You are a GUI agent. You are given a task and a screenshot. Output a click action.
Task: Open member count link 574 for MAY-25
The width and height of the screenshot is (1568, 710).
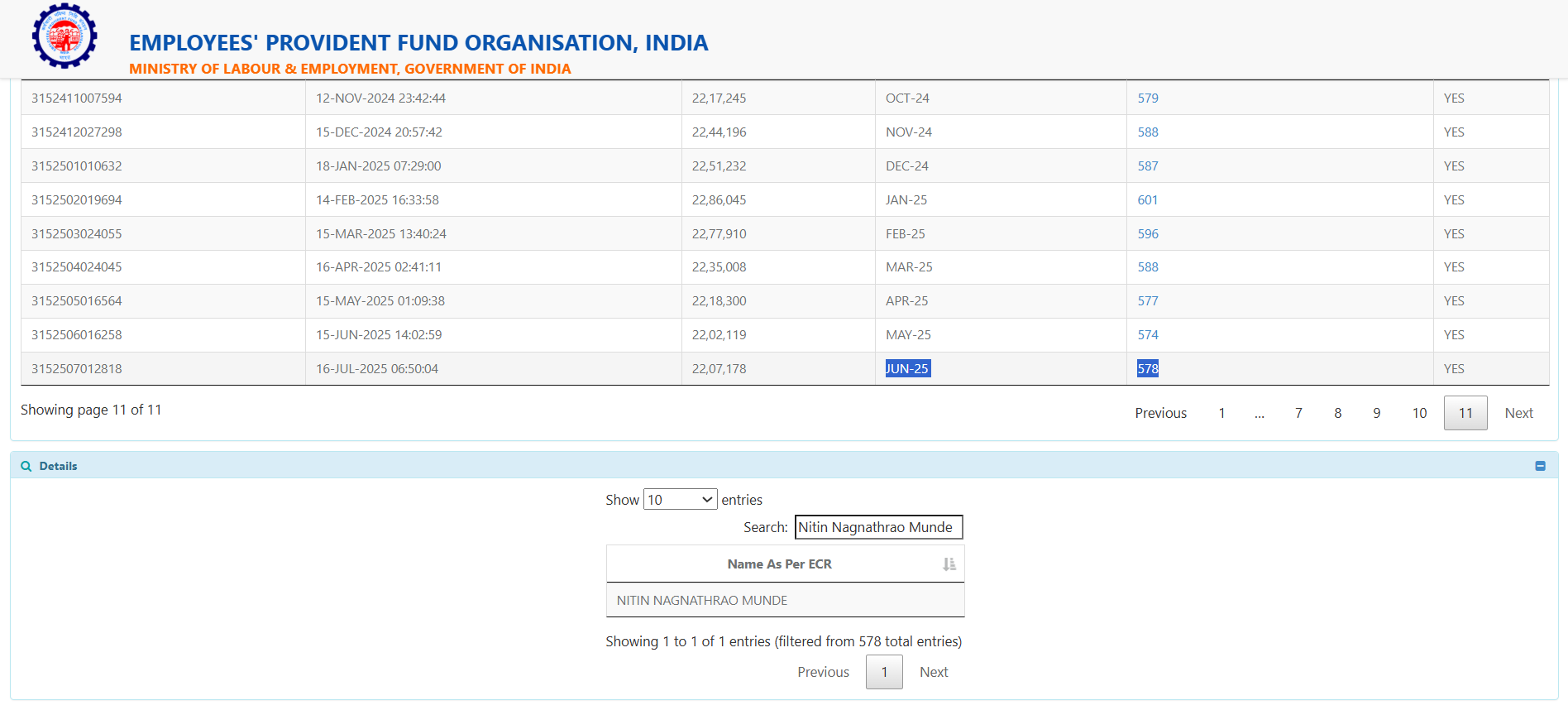[1147, 335]
